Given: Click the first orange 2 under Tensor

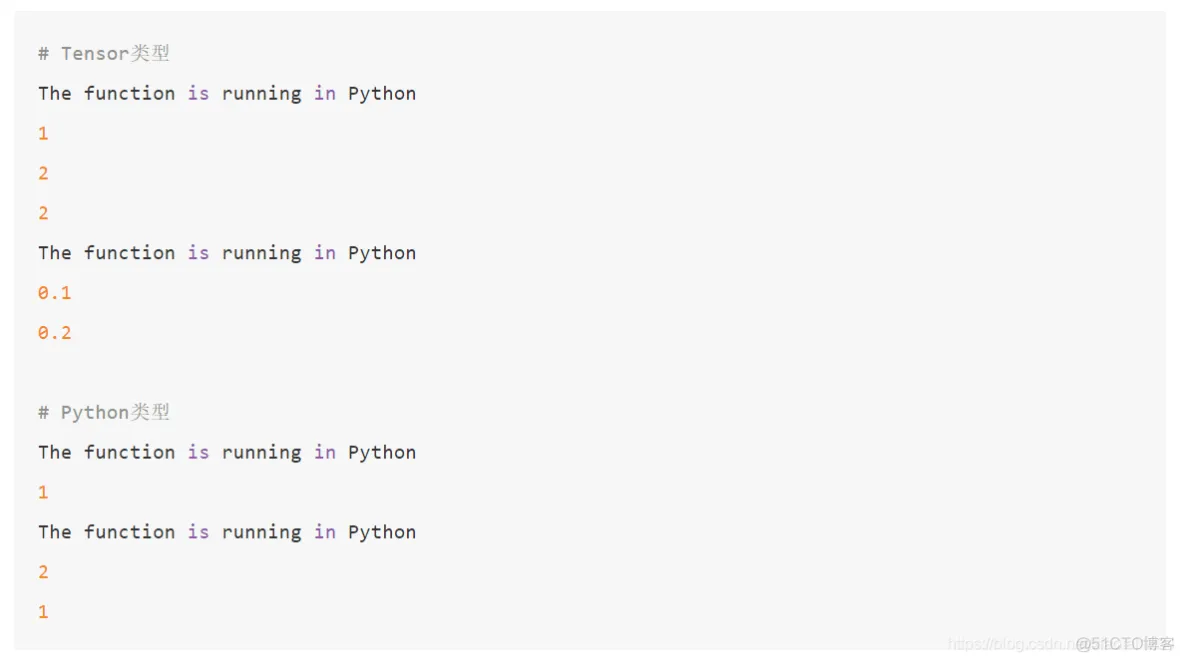Looking at the screenshot, I should [x=43, y=174].
